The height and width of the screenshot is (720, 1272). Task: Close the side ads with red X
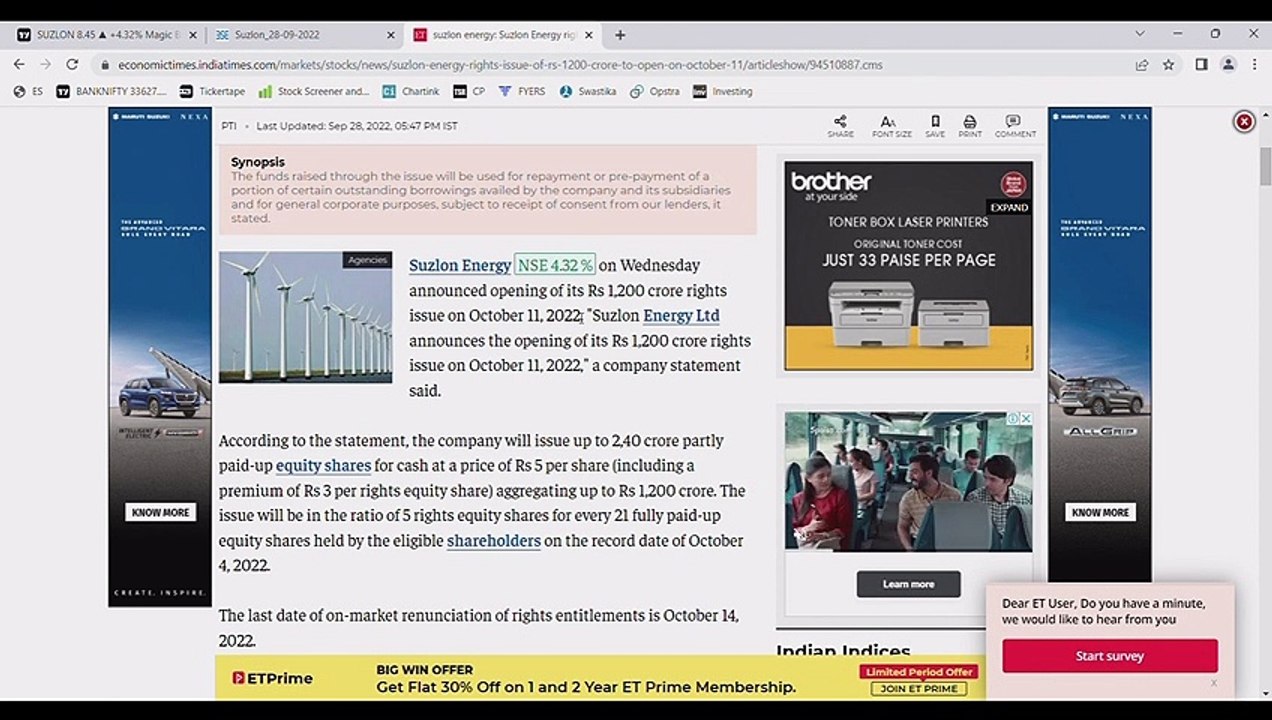point(1244,121)
